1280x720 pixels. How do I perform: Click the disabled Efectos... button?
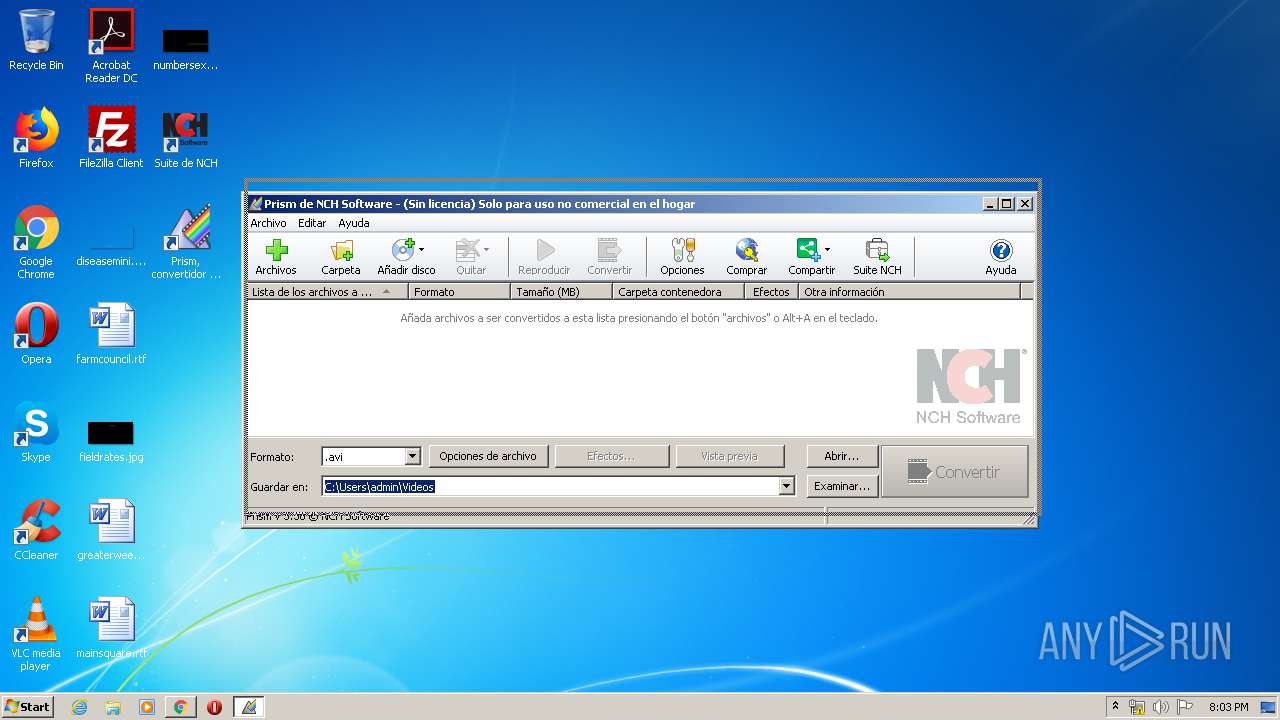611,456
